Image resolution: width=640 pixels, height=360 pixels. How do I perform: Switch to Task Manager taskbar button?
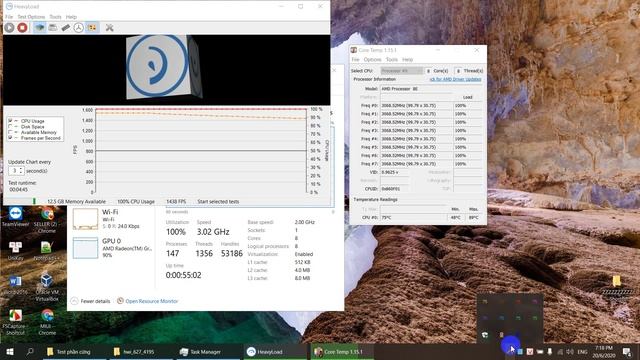click(x=207, y=352)
